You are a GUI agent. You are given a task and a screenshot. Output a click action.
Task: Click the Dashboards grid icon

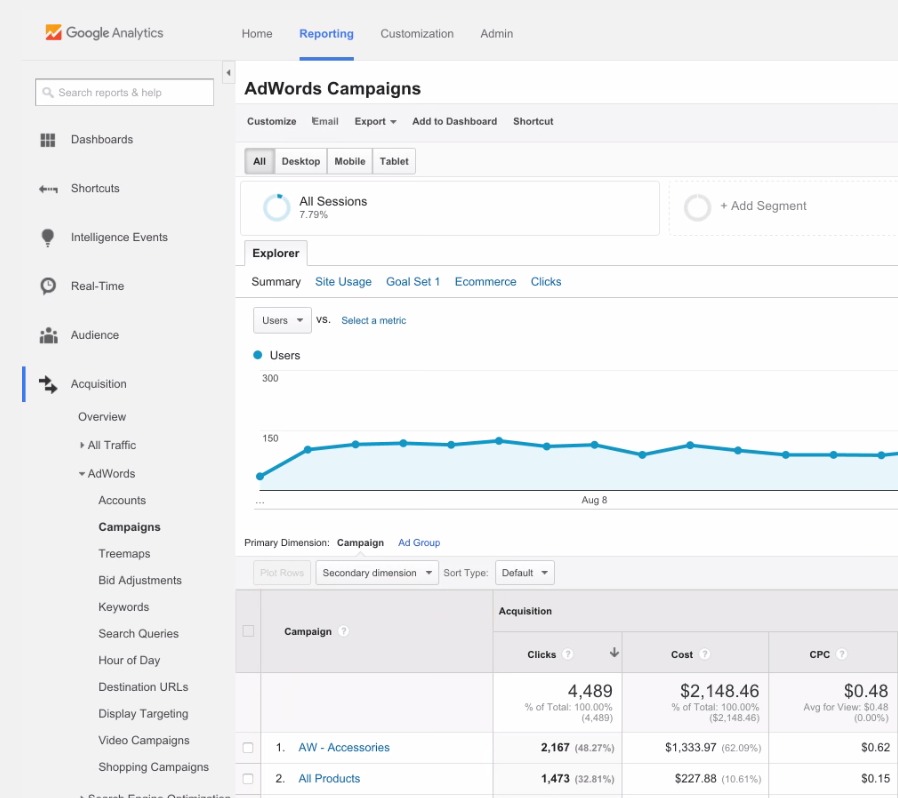tap(48, 140)
